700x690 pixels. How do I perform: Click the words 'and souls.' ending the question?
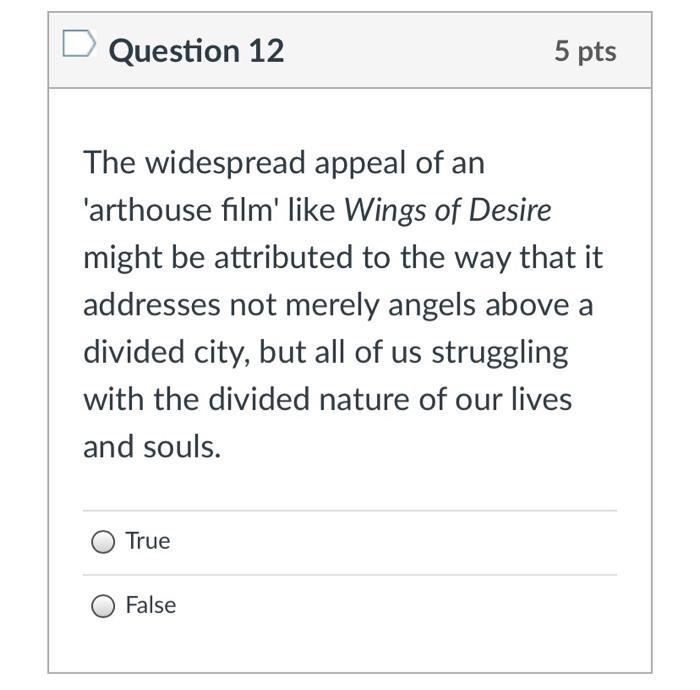[152, 446]
